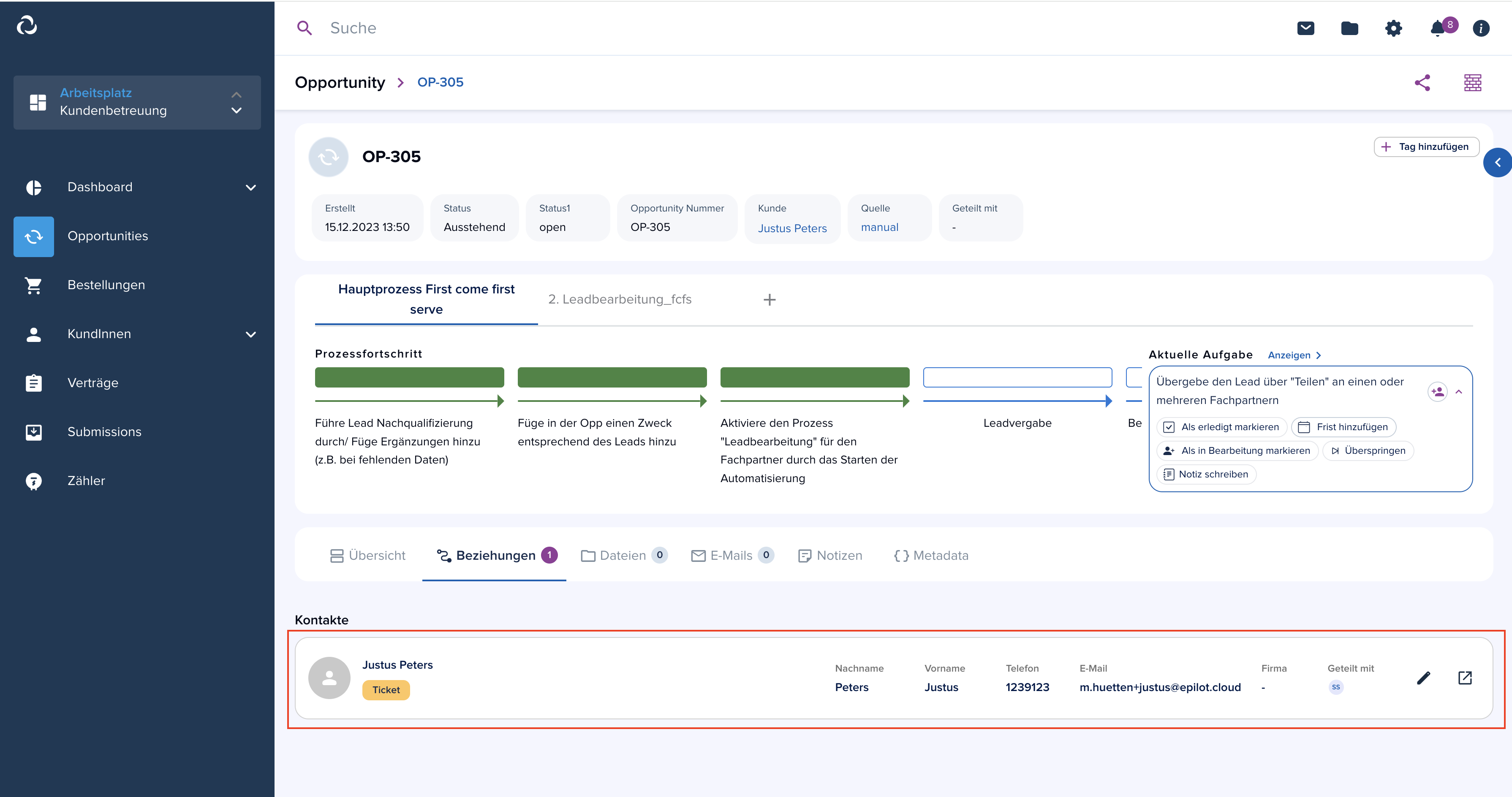
Task: Click the Bestellungen cart icon
Action: (x=33, y=285)
